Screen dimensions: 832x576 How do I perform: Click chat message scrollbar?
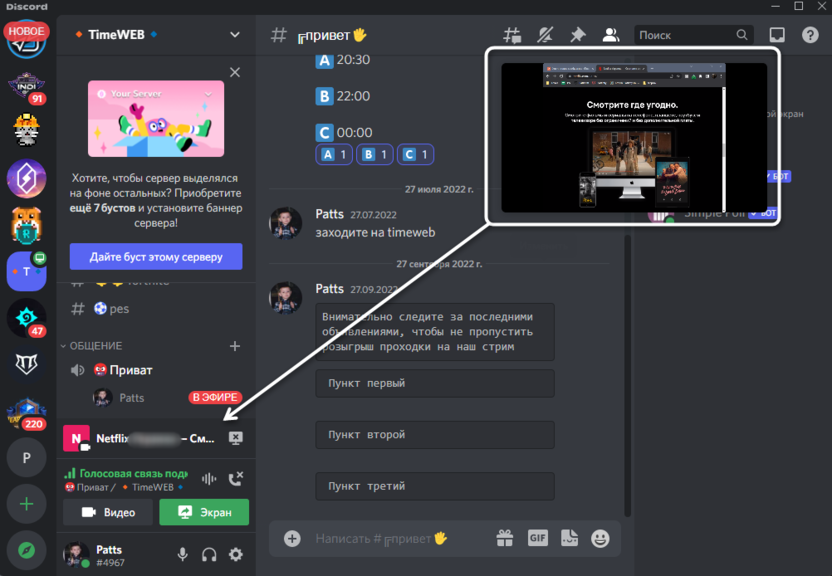628,376
